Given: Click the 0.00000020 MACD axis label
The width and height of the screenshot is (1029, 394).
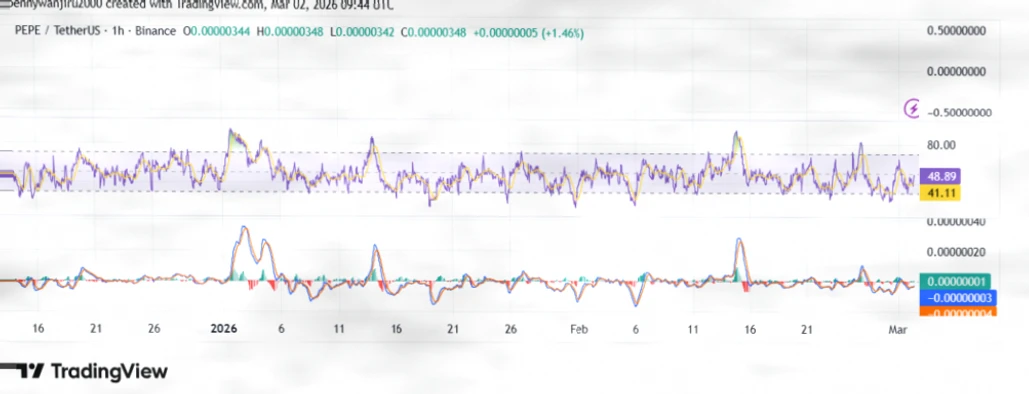Looking at the screenshot, I should (x=956, y=252).
